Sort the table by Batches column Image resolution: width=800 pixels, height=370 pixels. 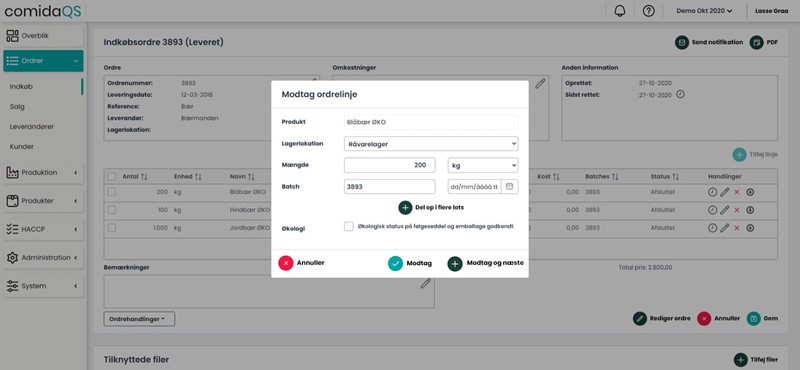(x=602, y=177)
